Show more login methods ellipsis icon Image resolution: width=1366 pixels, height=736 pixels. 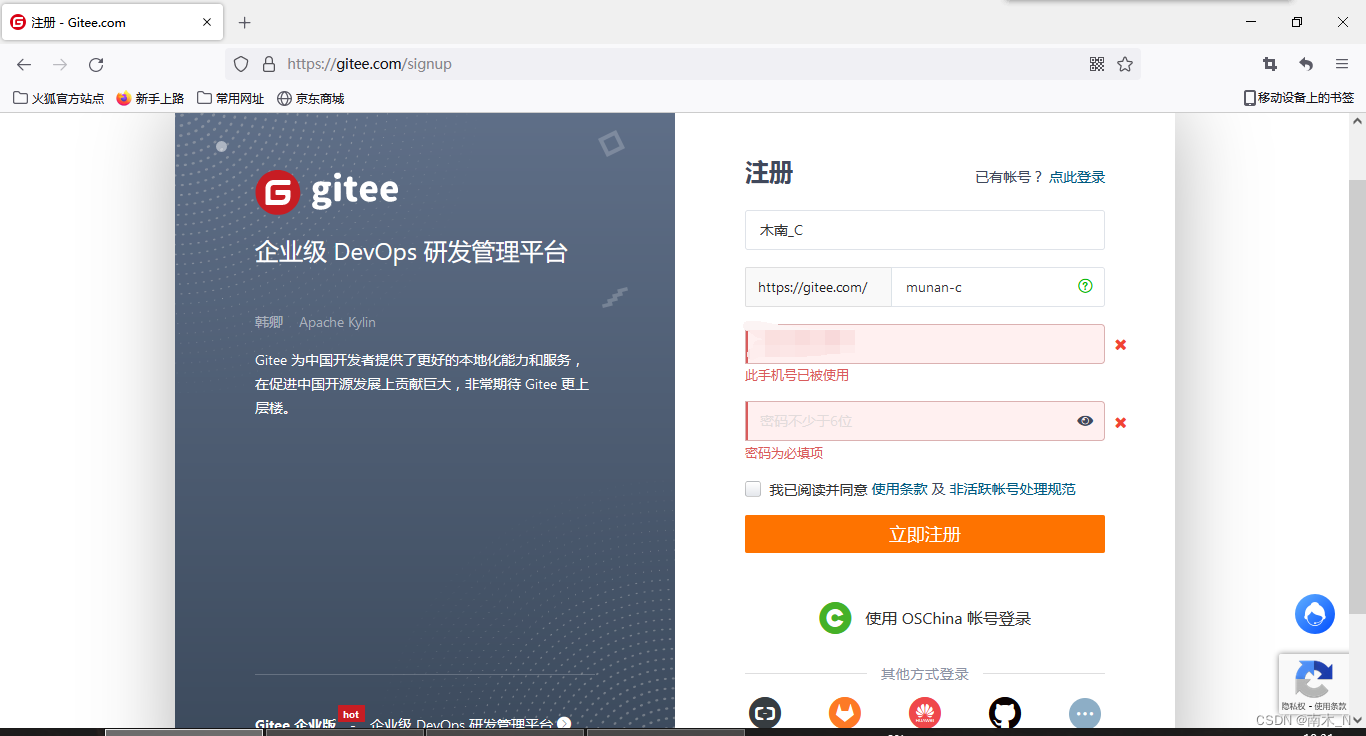[x=1085, y=714]
